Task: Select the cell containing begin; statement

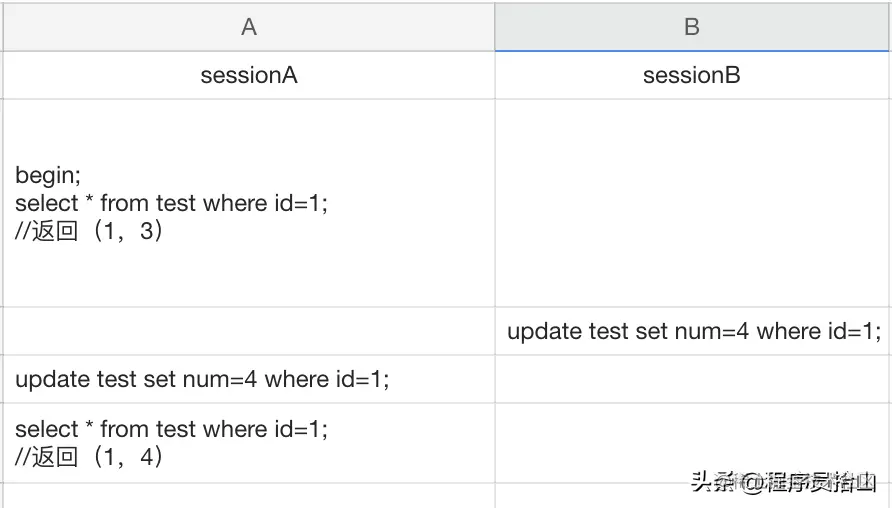Action: pos(249,203)
